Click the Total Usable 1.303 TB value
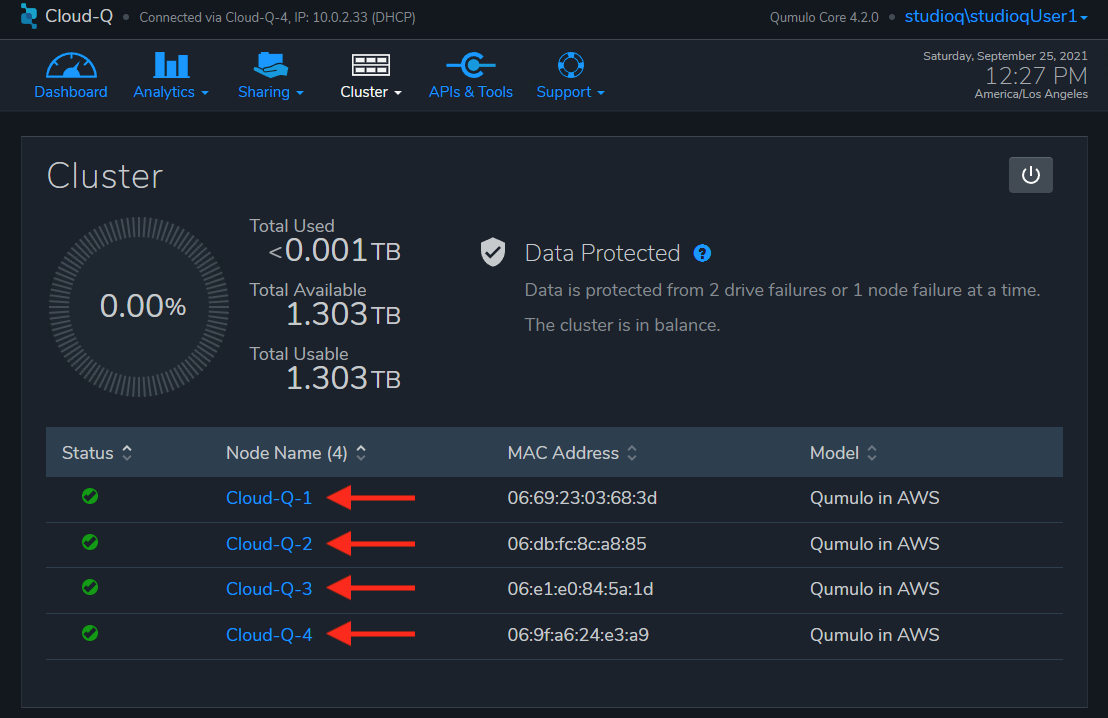This screenshot has height=718, width=1108. click(343, 378)
